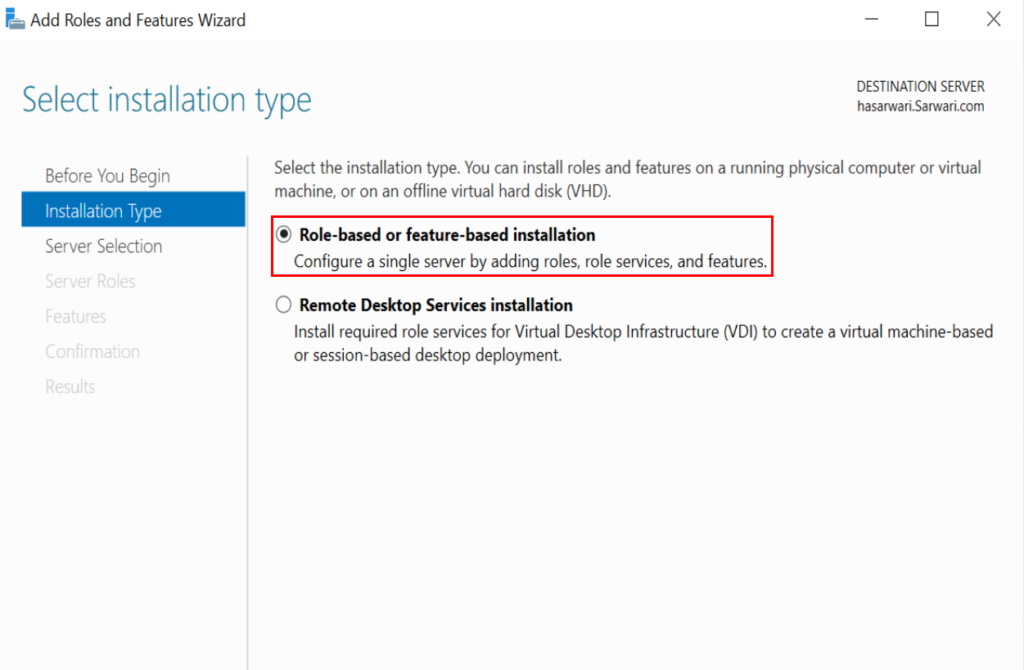
Task: Click the Select installation type heading
Action: pyautogui.click(x=166, y=99)
